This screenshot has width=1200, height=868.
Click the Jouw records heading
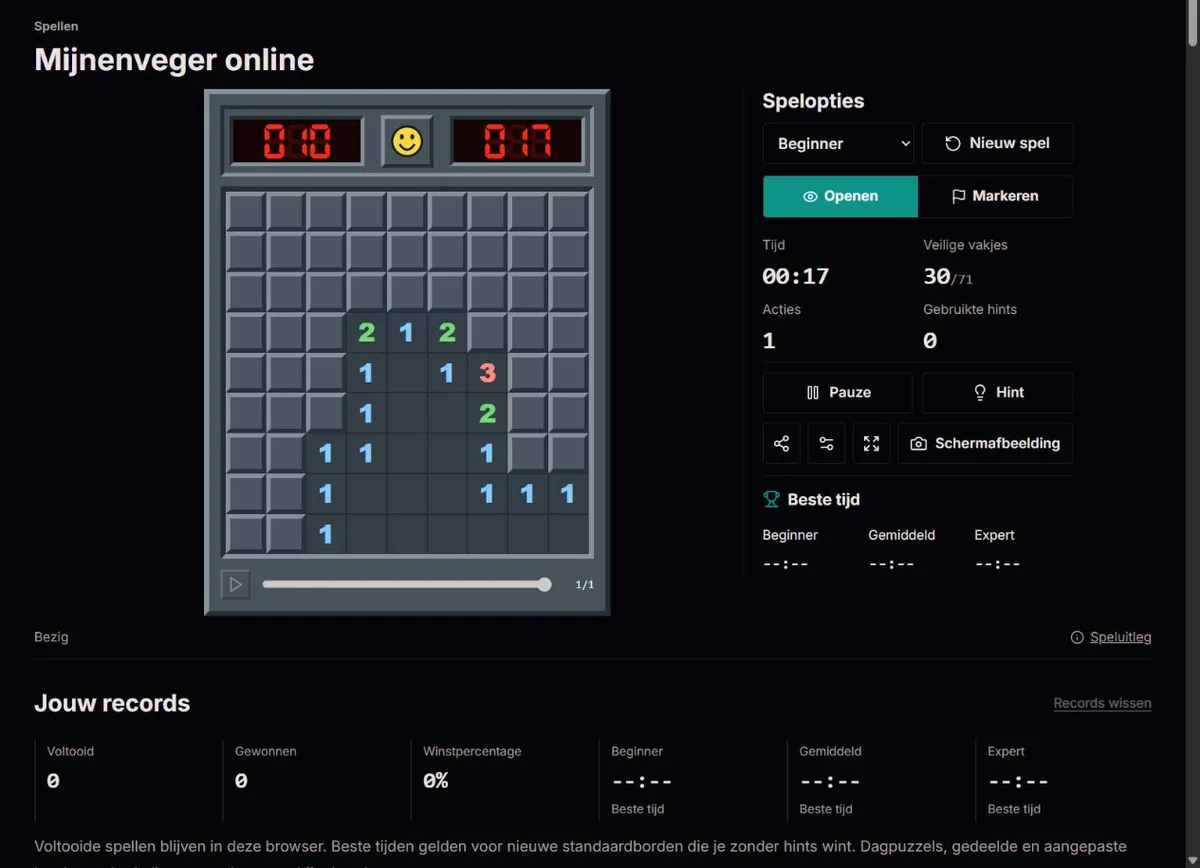pyautogui.click(x=112, y=703)
